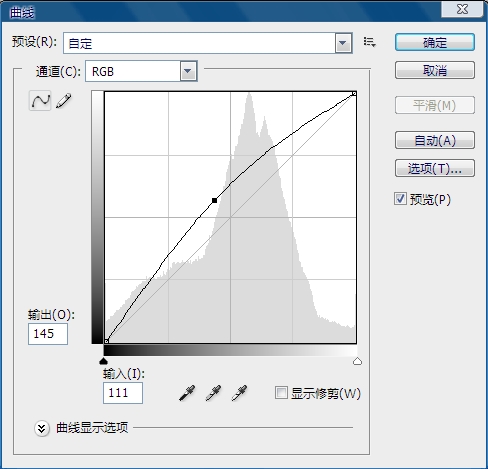Click the black input slider triangle
Image resolution: width=488 pixels, height=469 pixels.
(103, 361)
